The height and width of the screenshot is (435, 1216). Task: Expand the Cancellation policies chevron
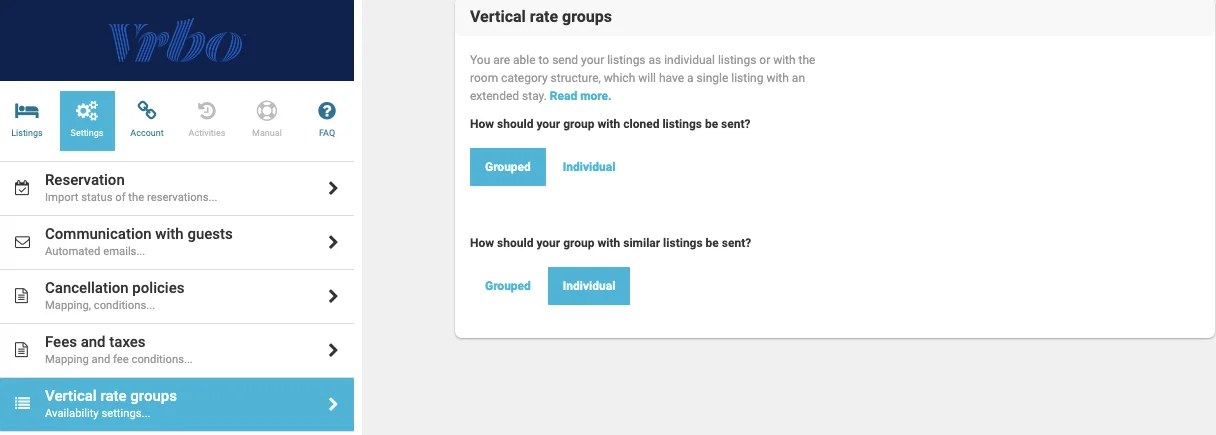333,296
